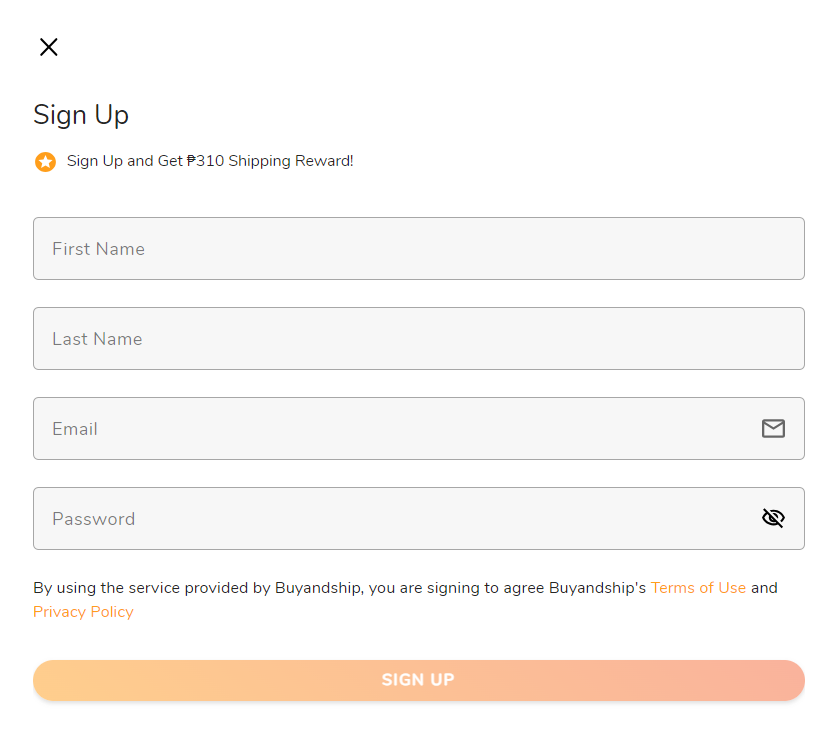Viewport: 837px width, 729px height.
Task: Close the Sign Up dialog with the X
Action: tap(49, 47)
